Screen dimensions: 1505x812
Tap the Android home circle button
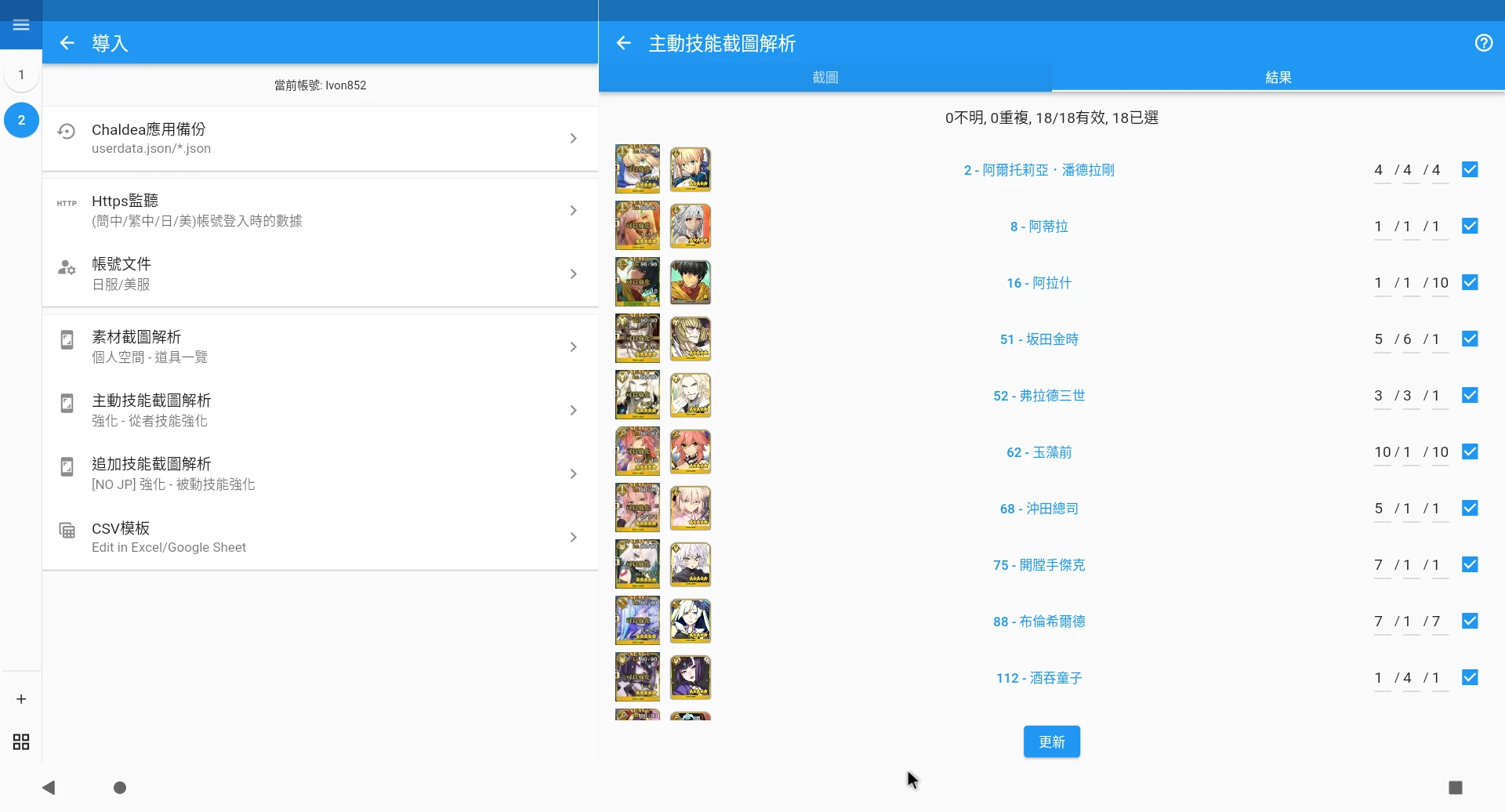(x=120, y=788)
